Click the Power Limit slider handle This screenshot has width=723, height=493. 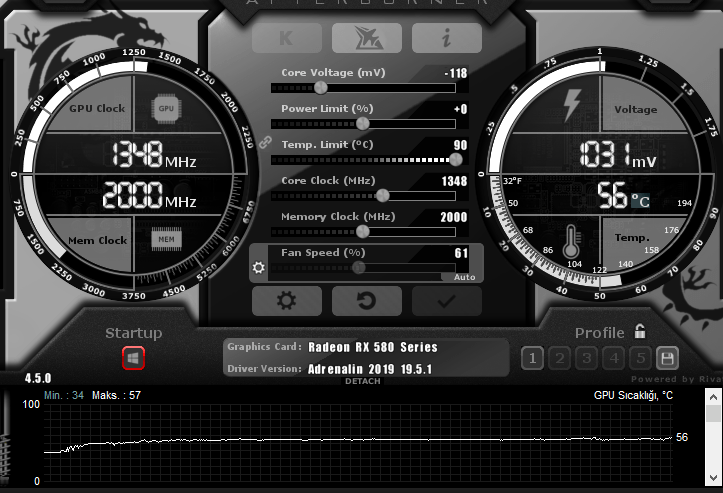[x=363, y=124]
